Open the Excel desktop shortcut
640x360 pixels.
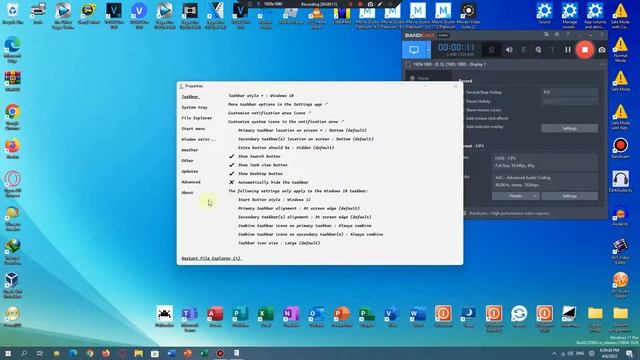tap(265, 317)
